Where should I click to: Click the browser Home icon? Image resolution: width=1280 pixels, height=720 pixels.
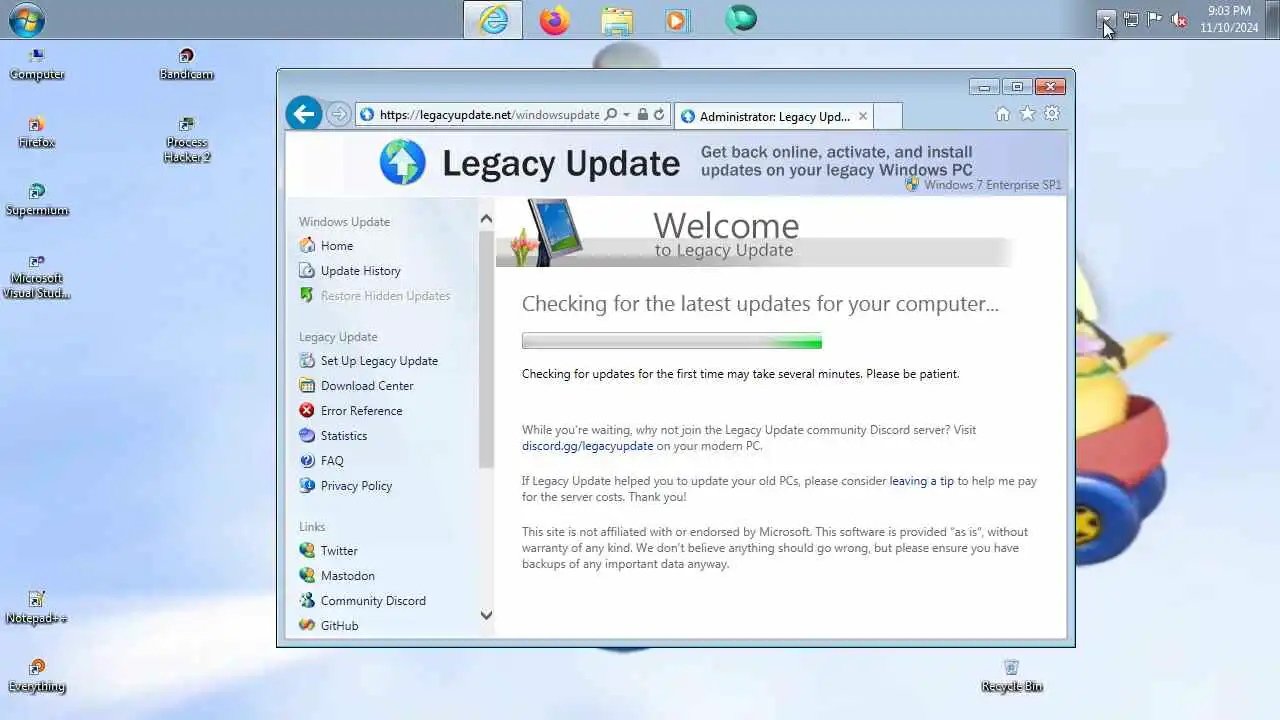pyautogui.click(x=1003, y=114)
